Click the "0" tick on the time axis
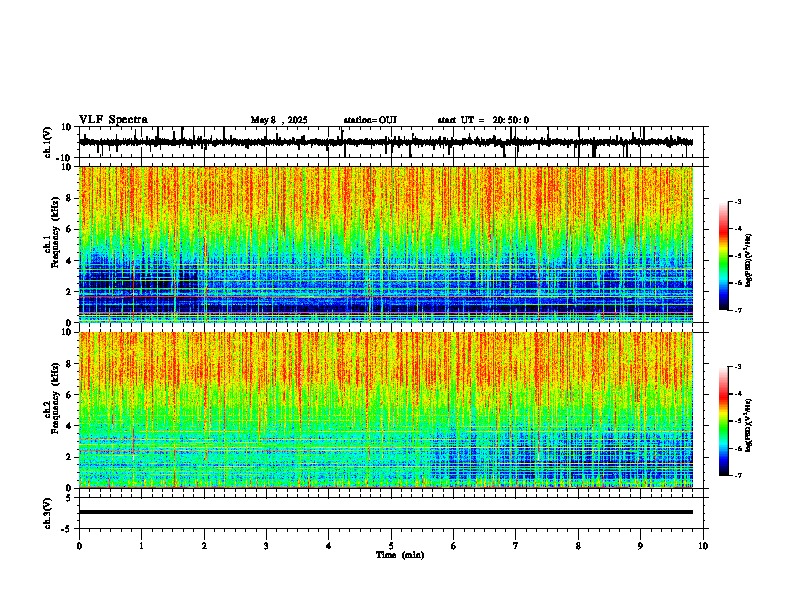The height and width of the screenshot is (612, 792). click(x=79, y=546)
